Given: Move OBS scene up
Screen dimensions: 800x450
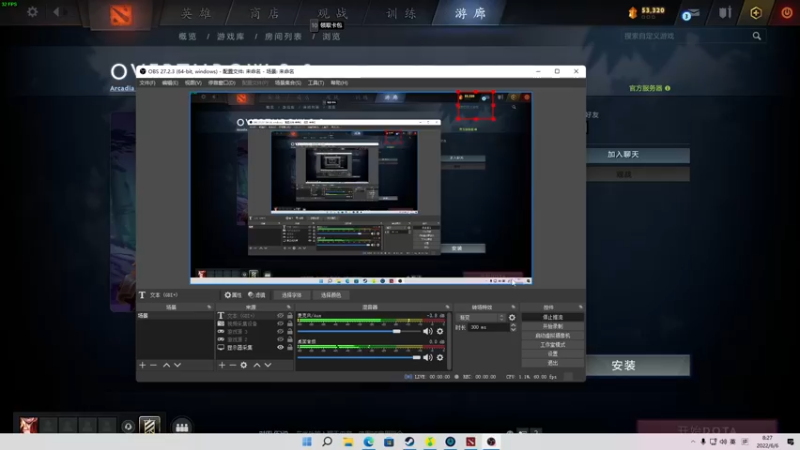Looking at the screenshot, I should (x=166, y=365).
